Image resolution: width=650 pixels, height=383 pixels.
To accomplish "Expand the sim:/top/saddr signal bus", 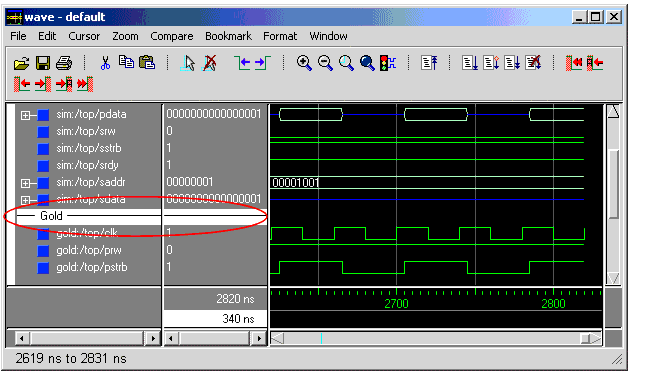I will [25, 183].
